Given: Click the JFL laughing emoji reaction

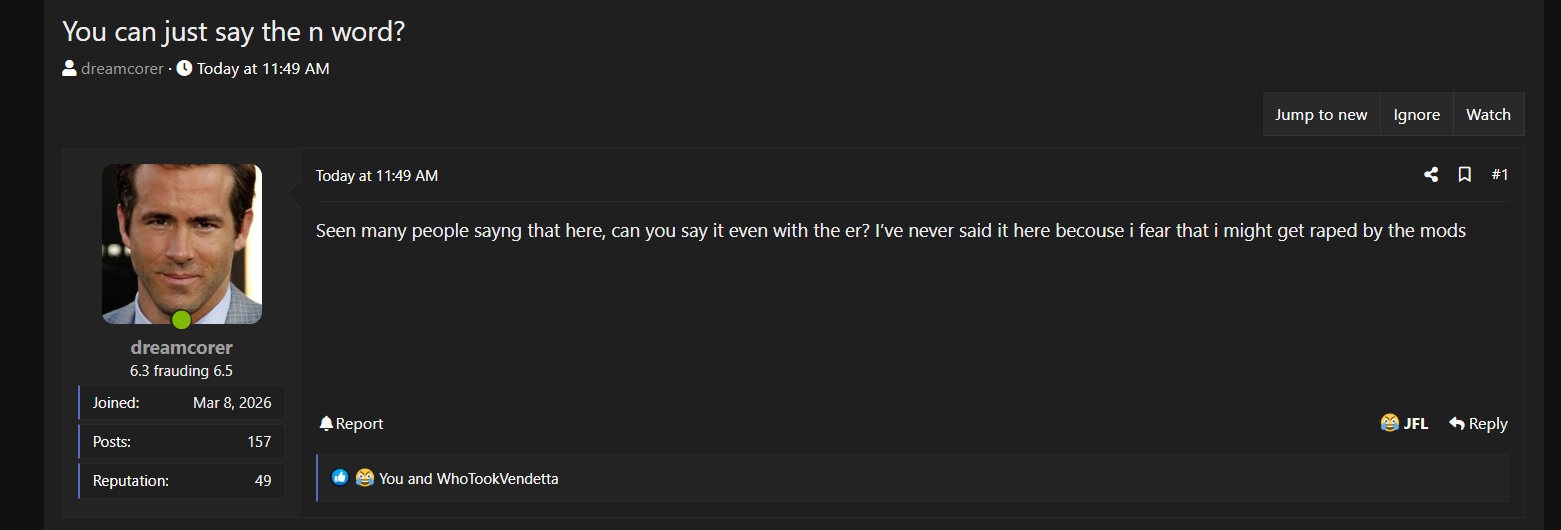Looking at the screenshot, I should coord(1389,423).
